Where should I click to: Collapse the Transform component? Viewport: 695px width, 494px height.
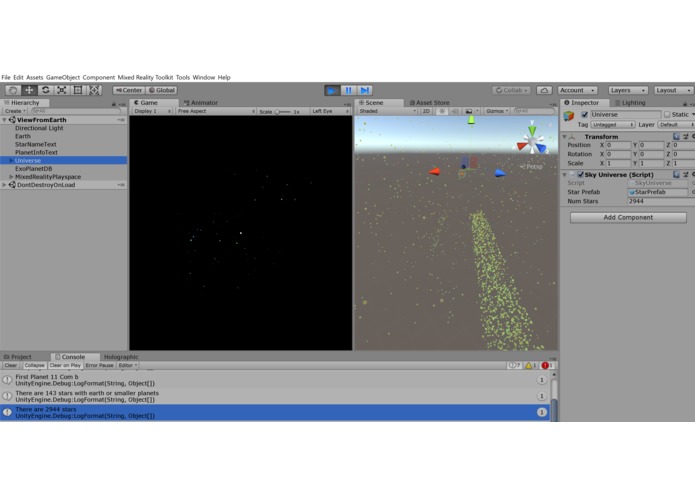(x=564, y=137)
